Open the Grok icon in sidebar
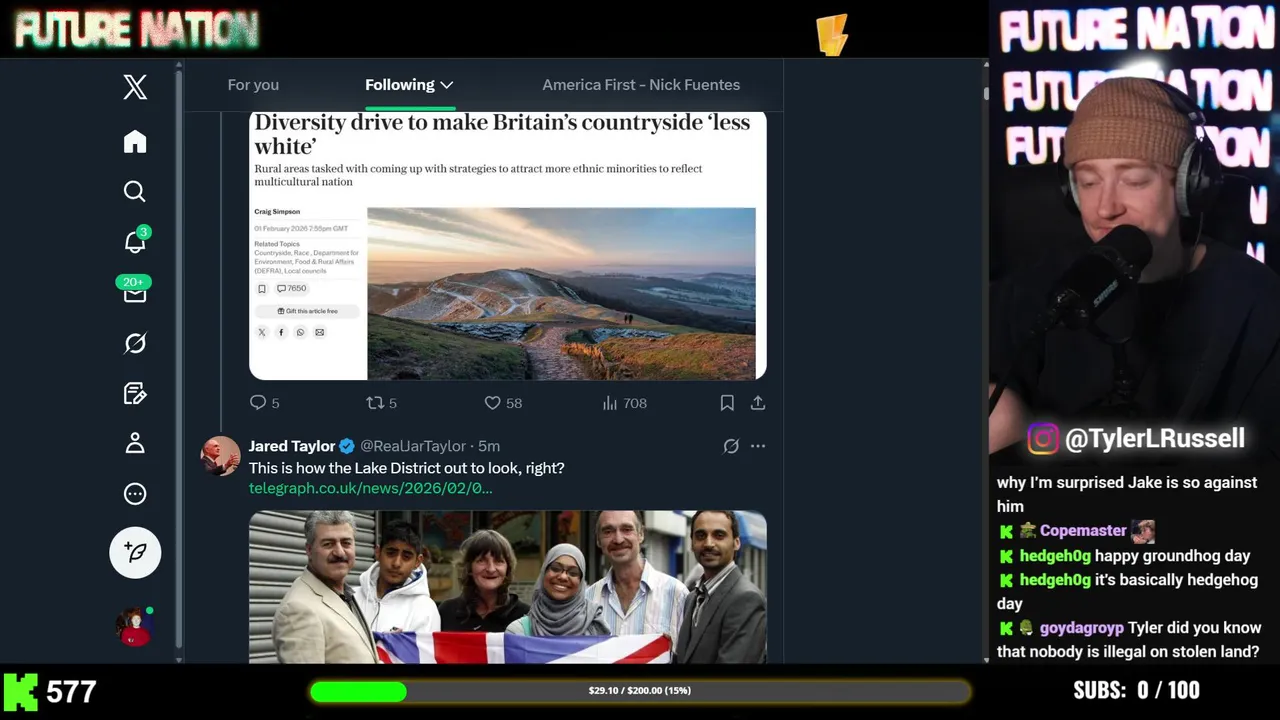This screenshot has width=1280, height=720. 135,343
